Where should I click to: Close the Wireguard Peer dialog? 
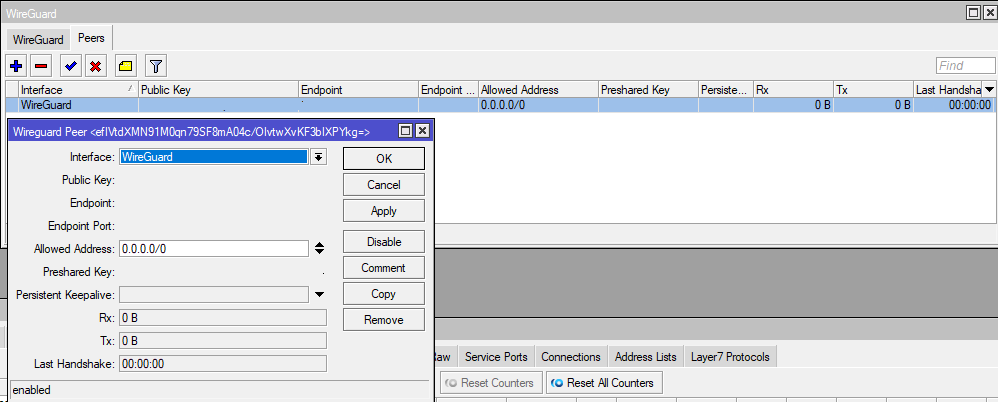(x=422, y=131)
